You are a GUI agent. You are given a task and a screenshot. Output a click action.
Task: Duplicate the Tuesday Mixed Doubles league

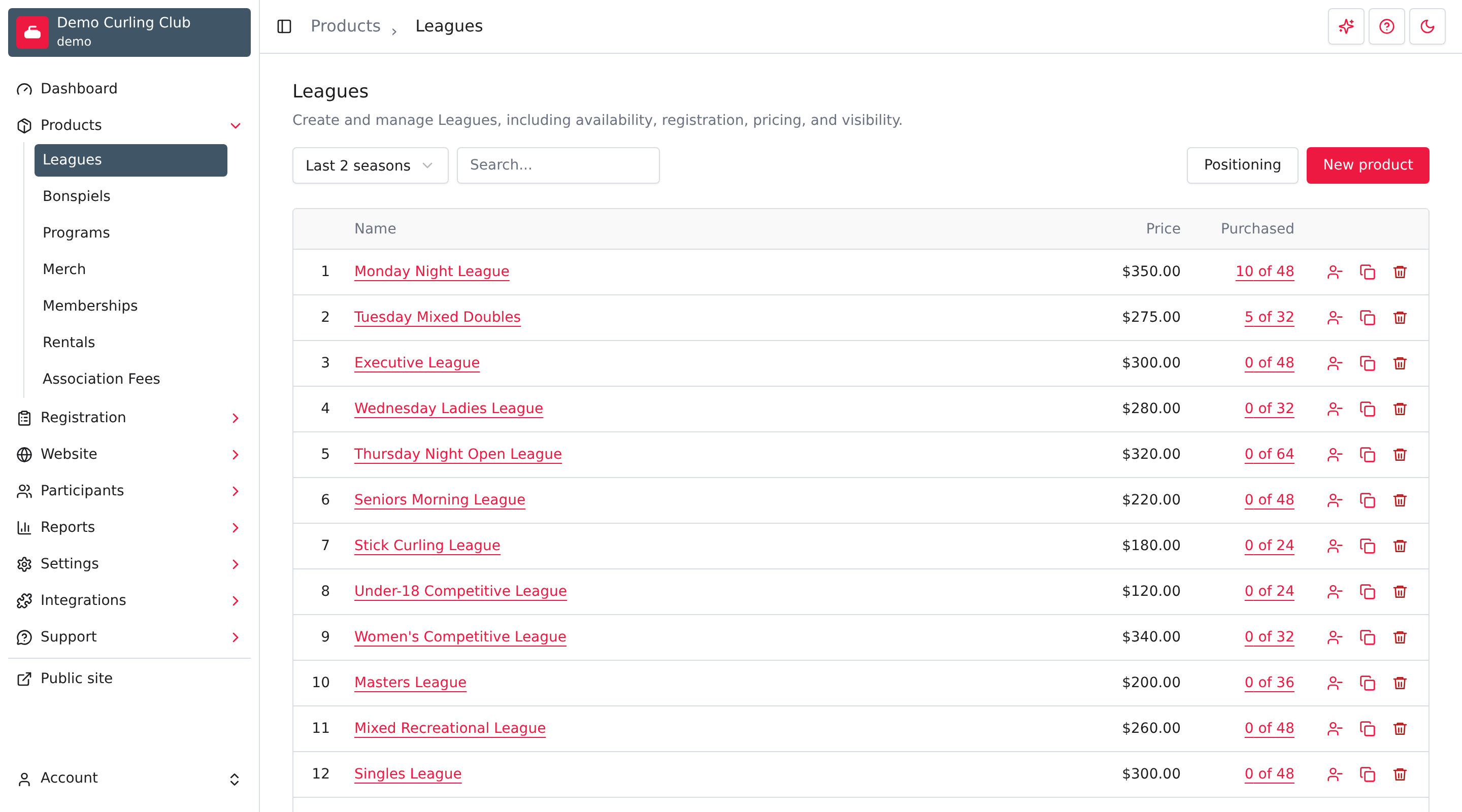tap(1367, 317)
